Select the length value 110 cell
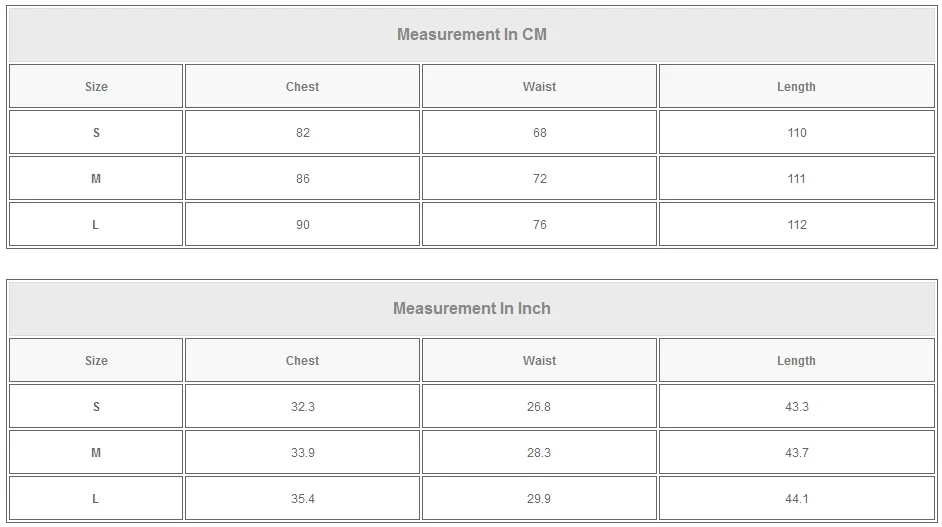 [796, 133]
